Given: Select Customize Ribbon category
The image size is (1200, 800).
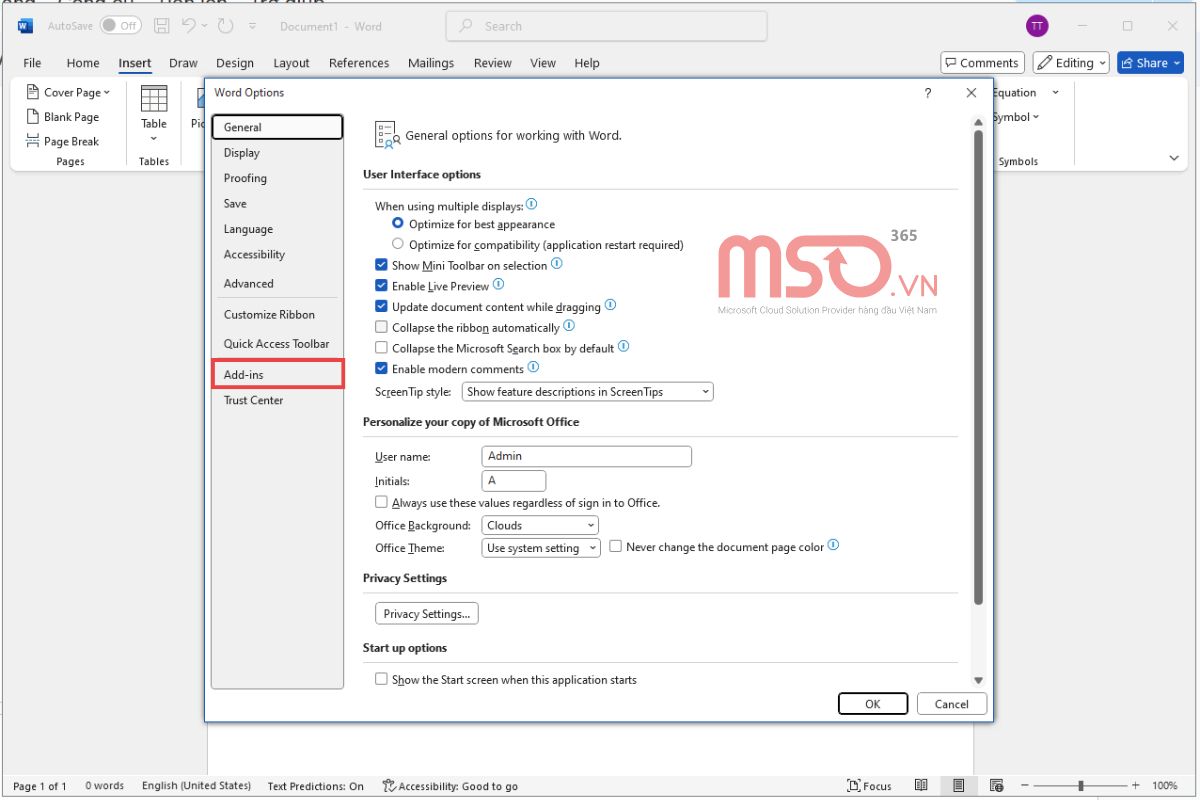Looking at the screenshot, I should click(277, 314).
